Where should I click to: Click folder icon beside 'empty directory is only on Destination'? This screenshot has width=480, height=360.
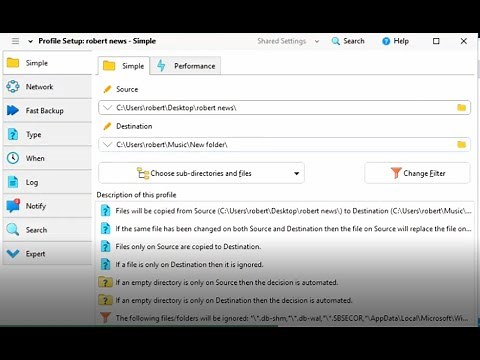tap(105, 300)
